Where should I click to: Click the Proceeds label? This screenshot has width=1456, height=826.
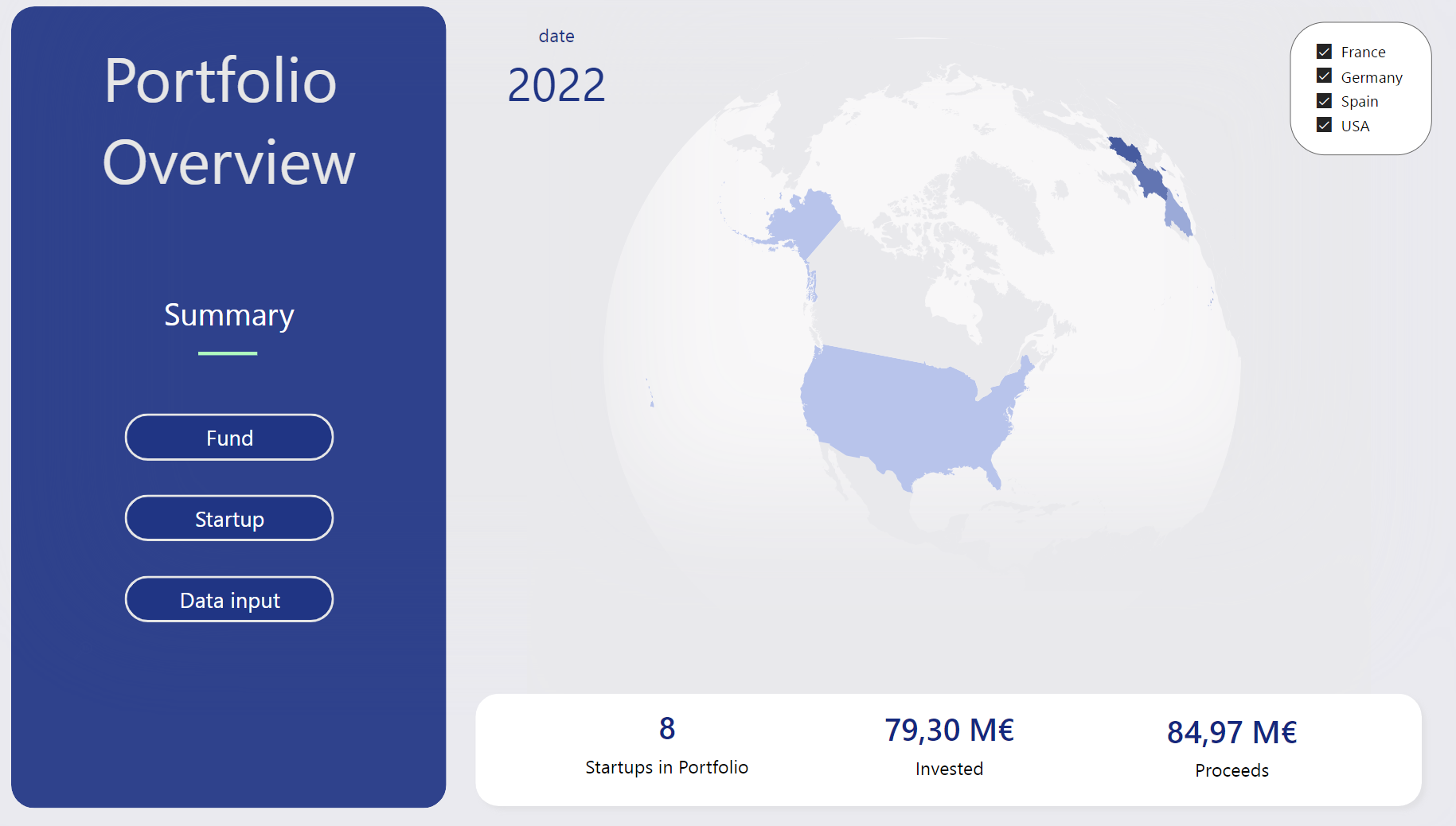coord(1232,770)
